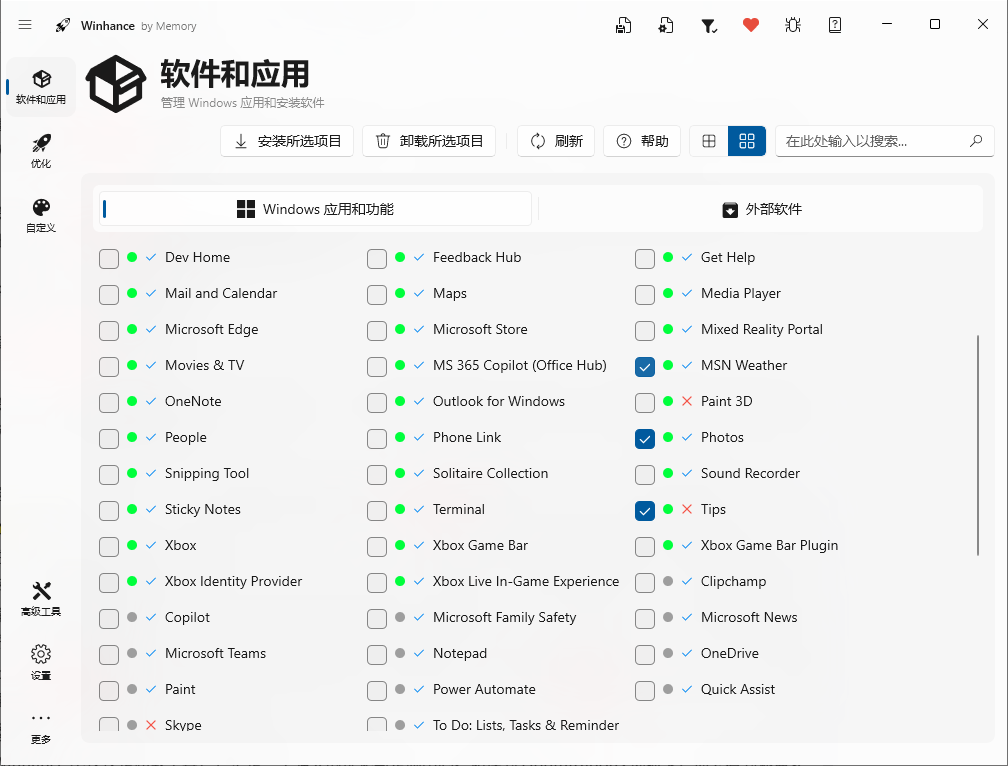This screenshot has width=1008, height=766.
Task: Select the active multi-column view icon
Action: pos(746,141)
